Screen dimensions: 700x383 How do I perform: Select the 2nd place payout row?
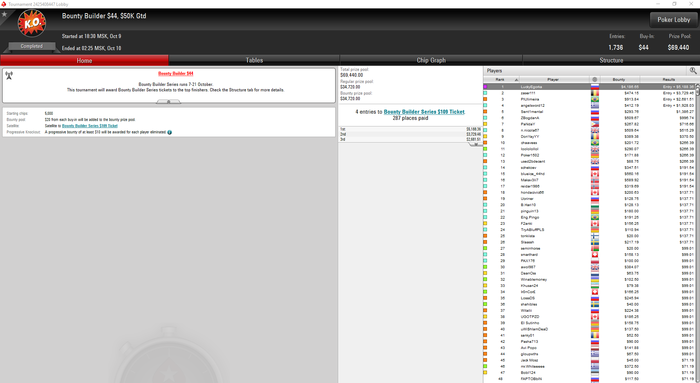[410, 134]
